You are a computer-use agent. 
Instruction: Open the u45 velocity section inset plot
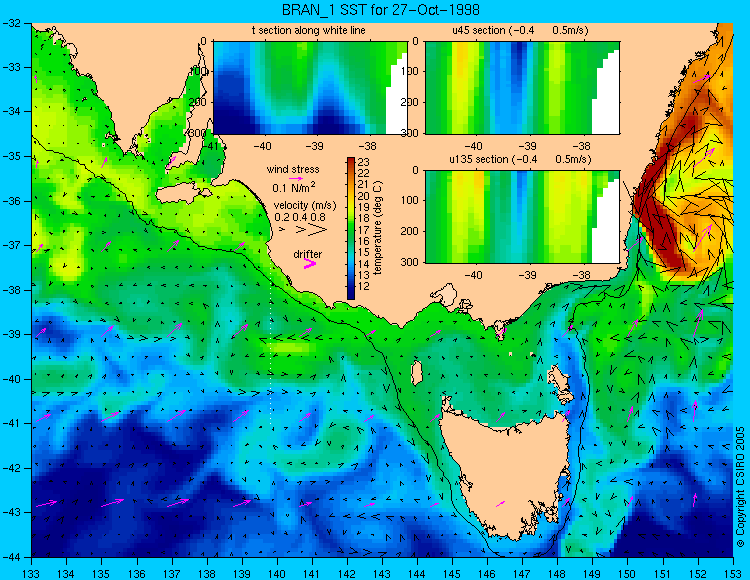(522, 88)
